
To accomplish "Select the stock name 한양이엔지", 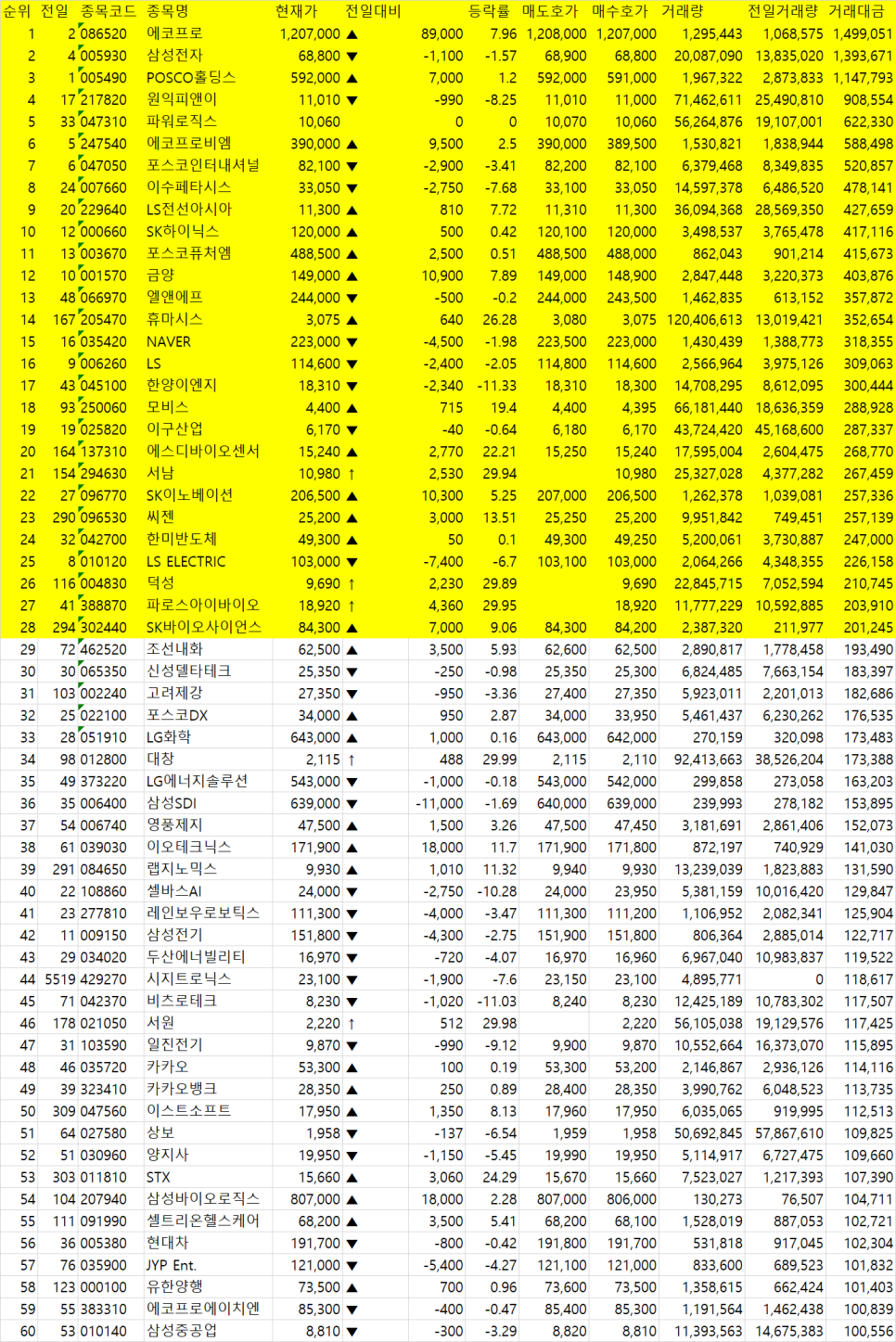I will click(x=181, y=386).
